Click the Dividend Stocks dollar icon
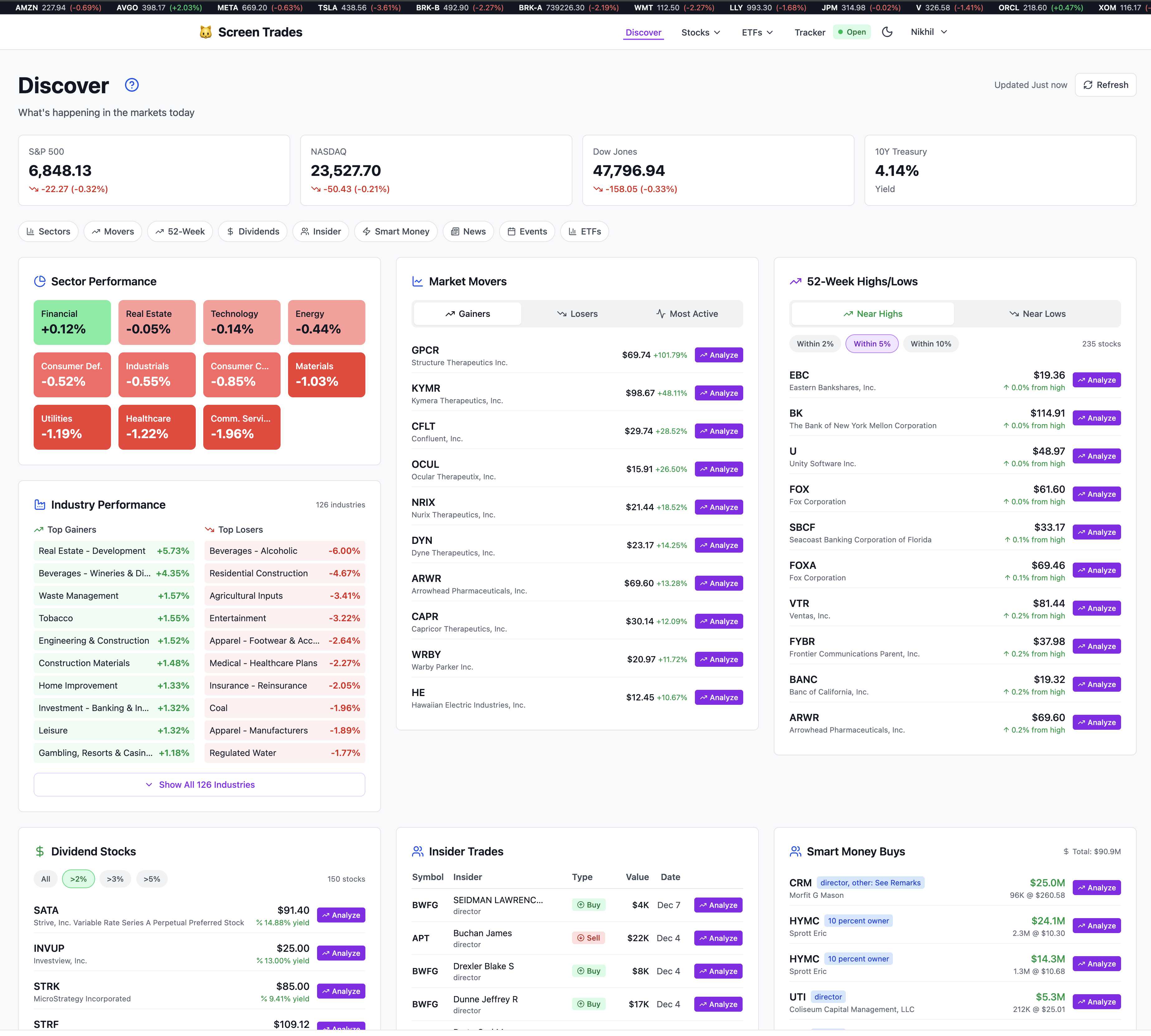 coord(40,852)
